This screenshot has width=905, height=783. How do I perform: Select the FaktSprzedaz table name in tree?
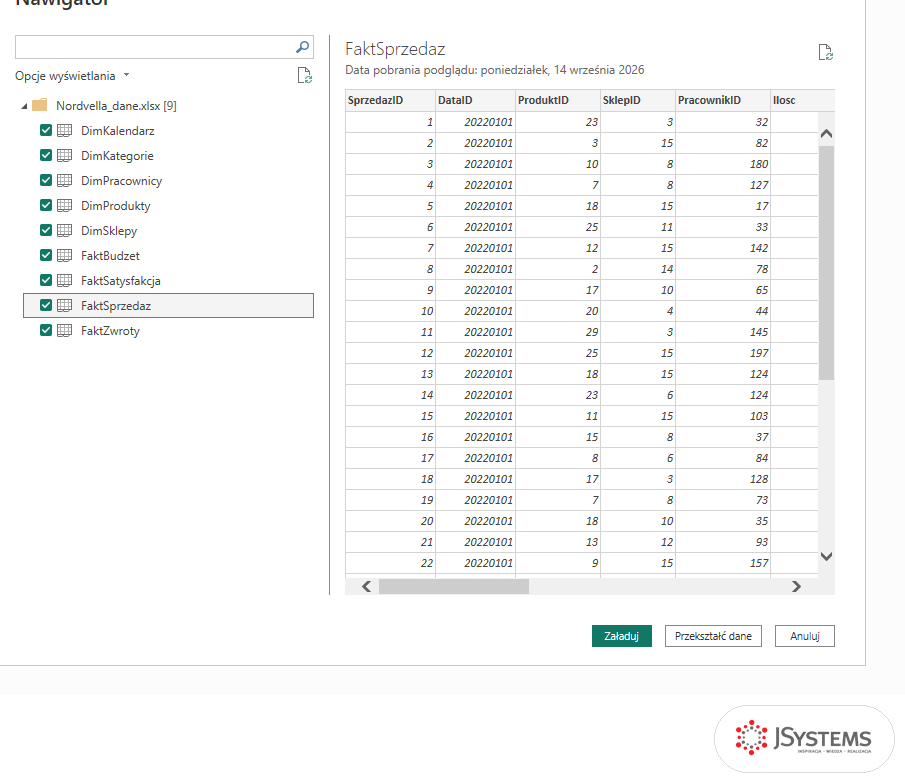click(x=116, y=306)
